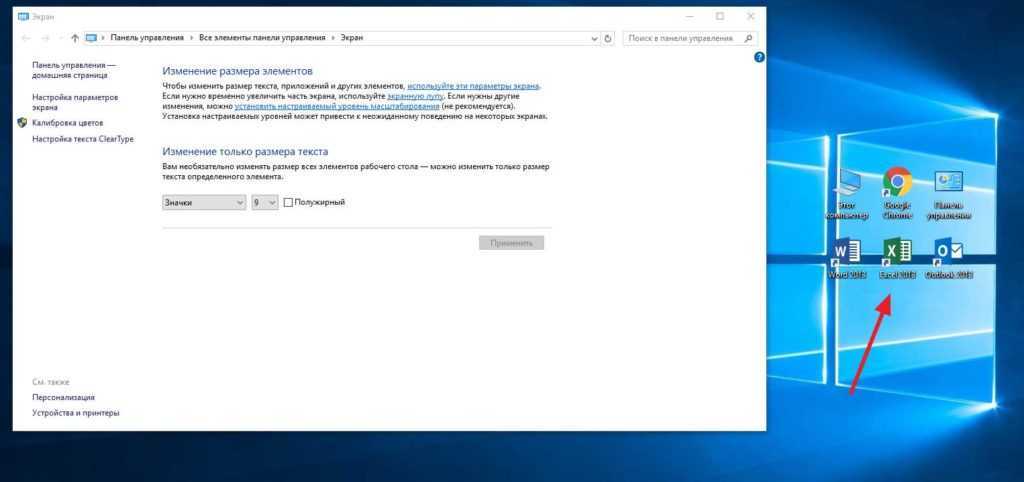Select the Word 2013 desktop icon
The image size is (1024, 482).
click(x=844, y=254)
